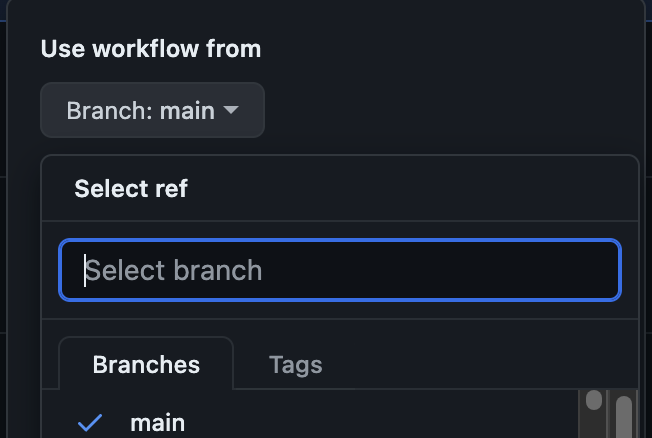Click the "Select ref" panel header
This screenshot has width=652, height=438.
[x=131, y=189]
